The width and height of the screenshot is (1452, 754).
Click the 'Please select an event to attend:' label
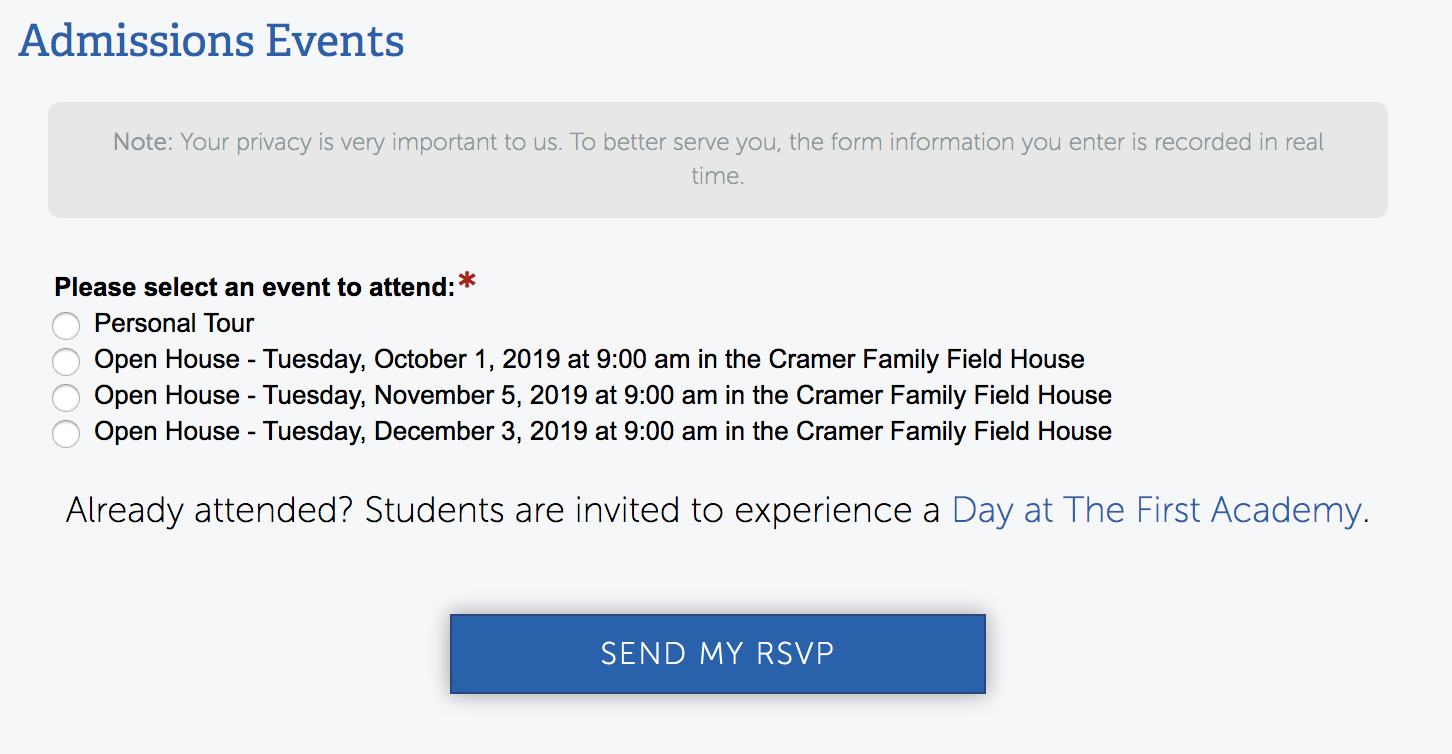coord(255,288)
